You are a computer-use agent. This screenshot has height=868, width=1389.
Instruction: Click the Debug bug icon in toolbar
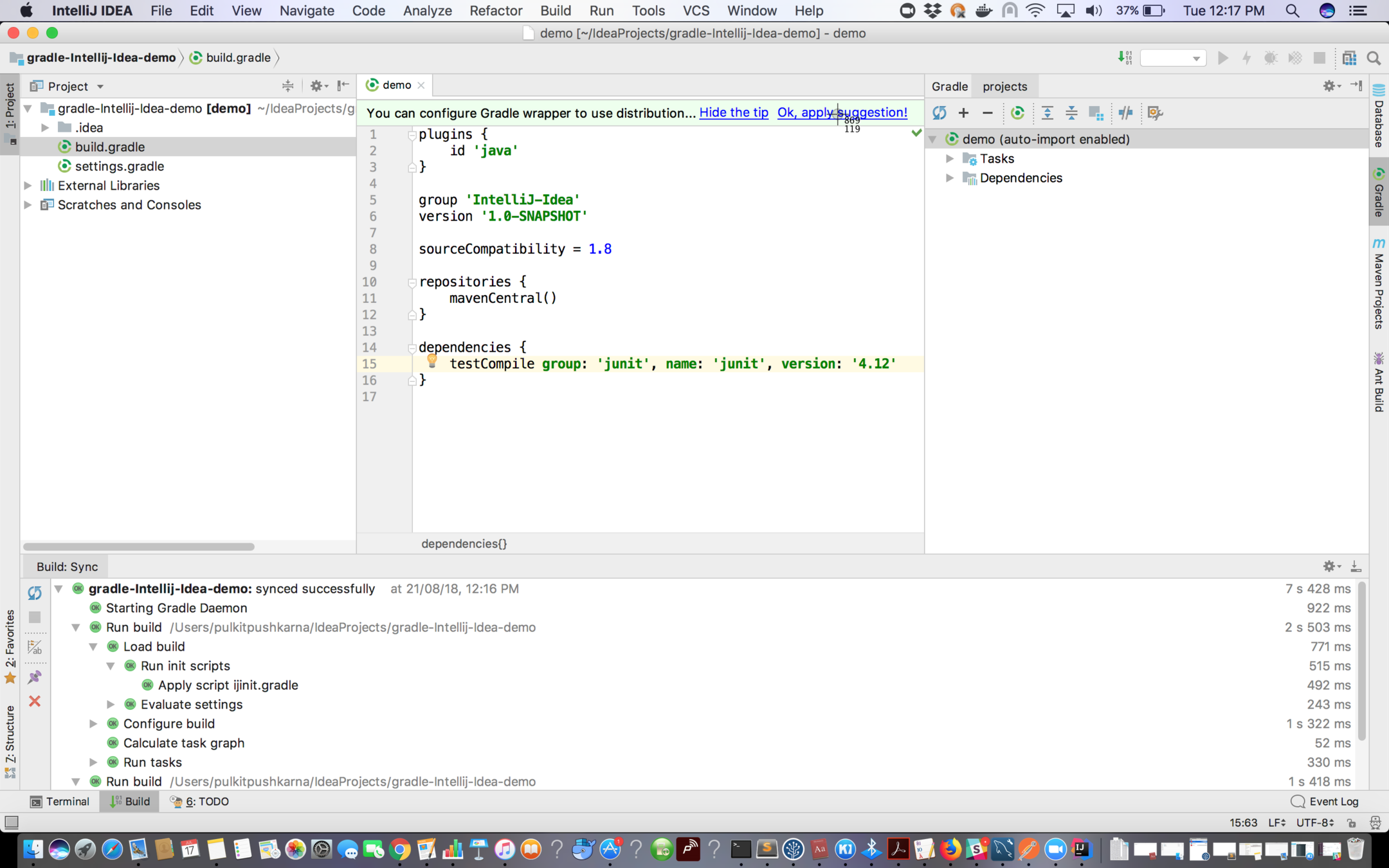(x=1271, y=58)
